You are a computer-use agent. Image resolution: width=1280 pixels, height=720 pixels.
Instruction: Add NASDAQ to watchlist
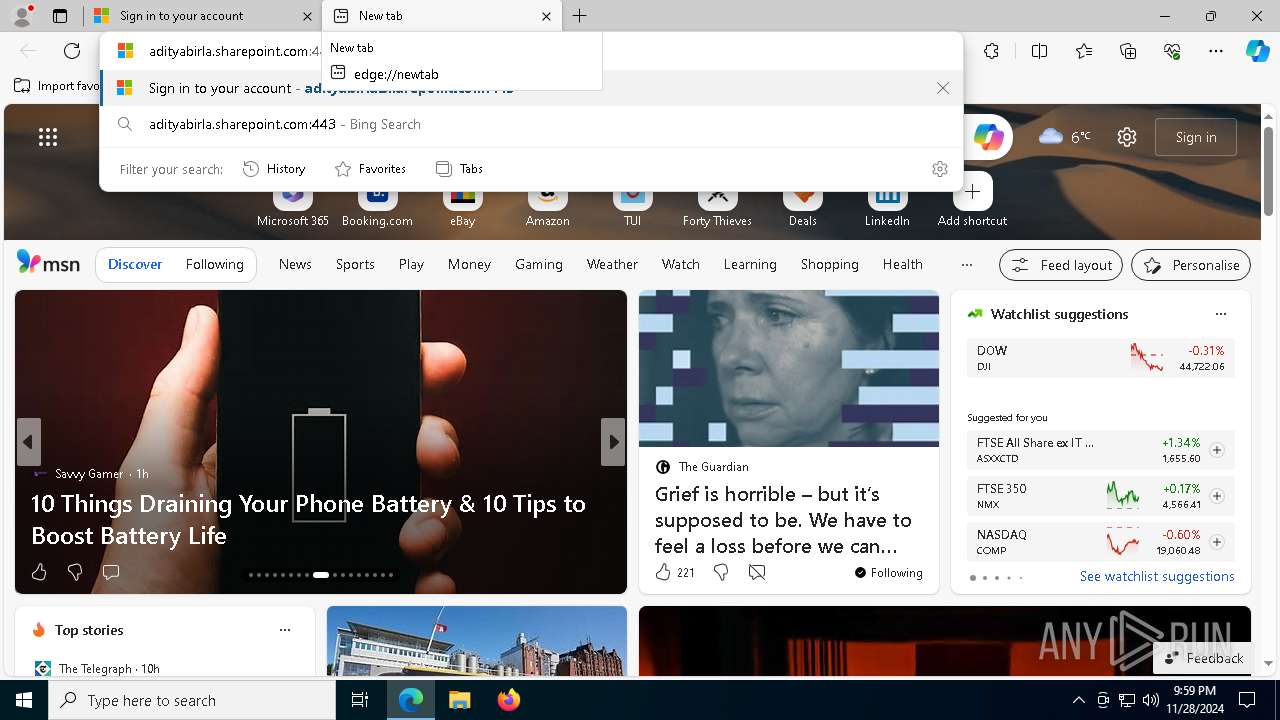[1217, 542]
